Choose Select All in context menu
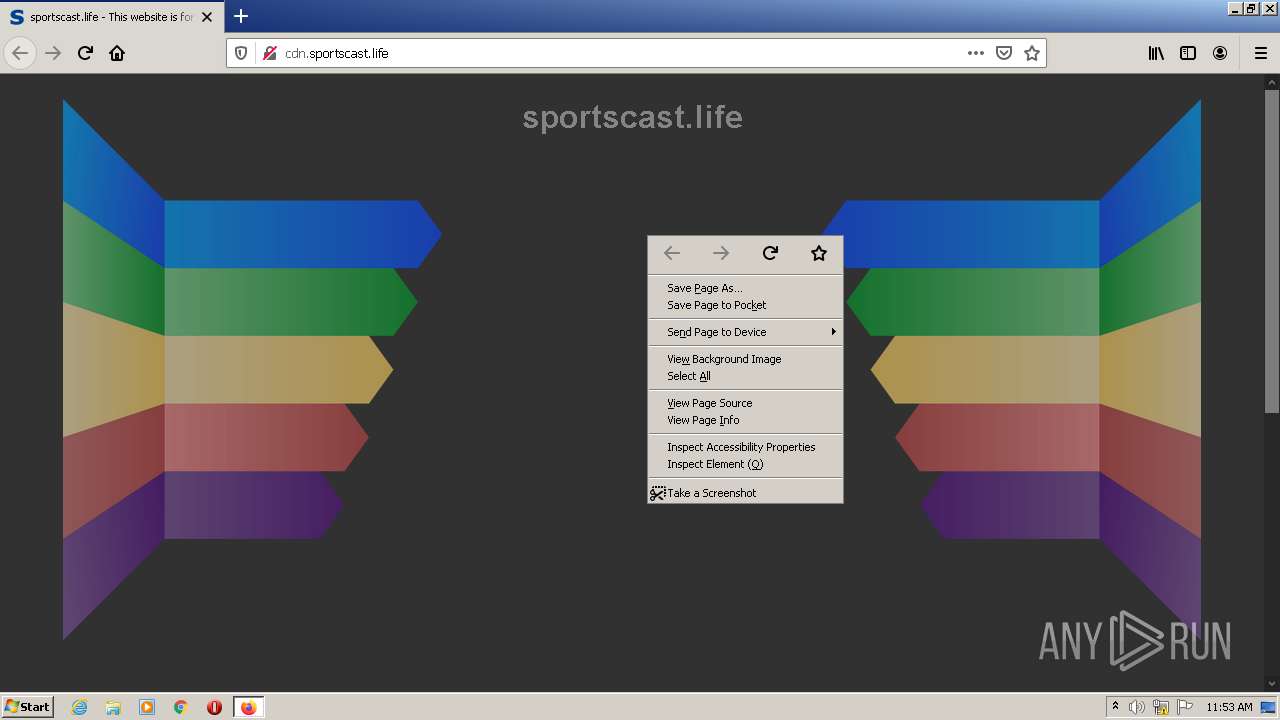 (745, 376)
